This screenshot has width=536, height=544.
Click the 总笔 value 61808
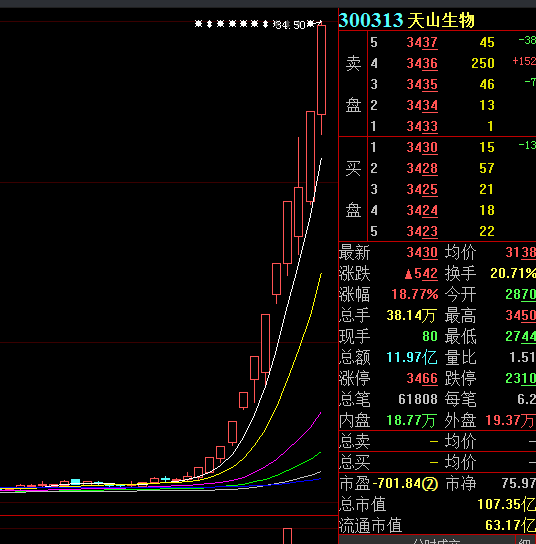[418, 399]
